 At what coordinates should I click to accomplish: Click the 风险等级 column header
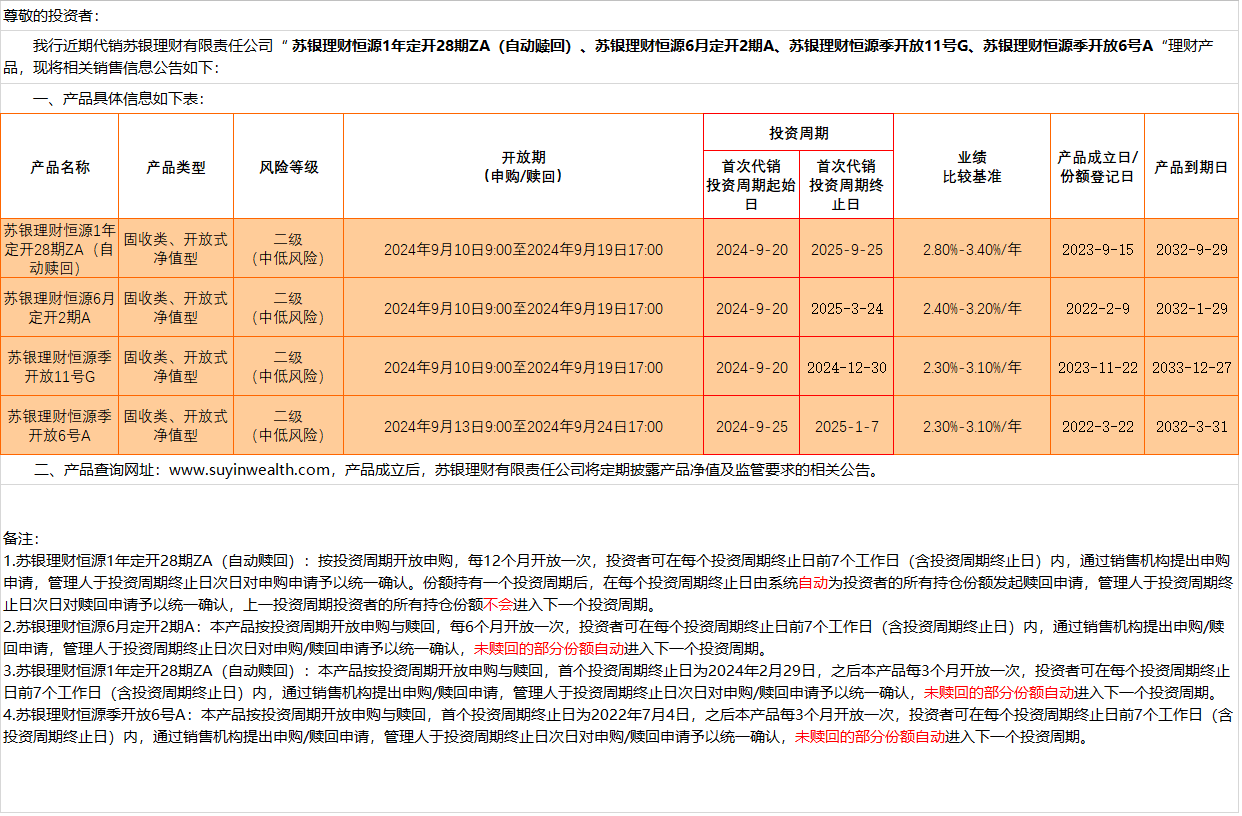[288, 167]
